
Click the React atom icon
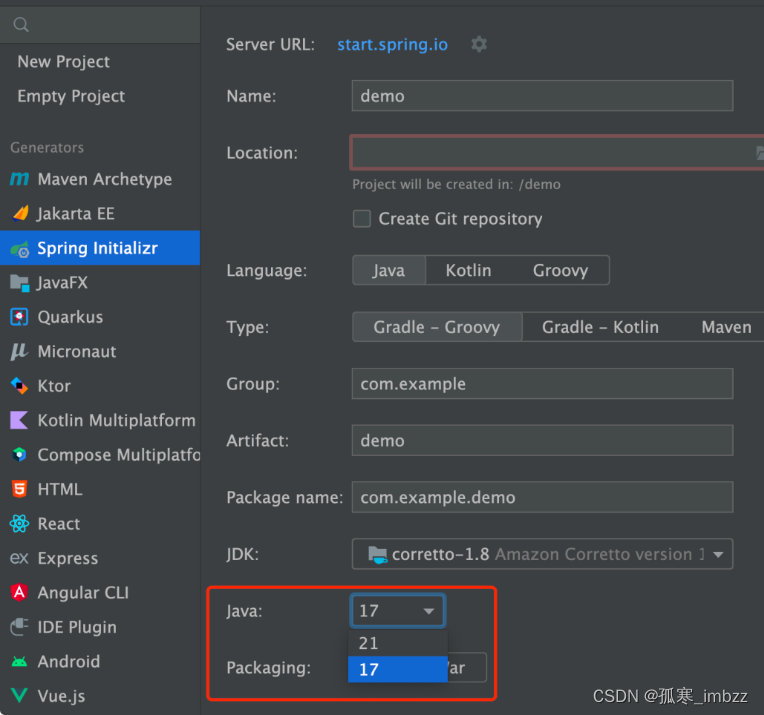[x=19, y=523]
